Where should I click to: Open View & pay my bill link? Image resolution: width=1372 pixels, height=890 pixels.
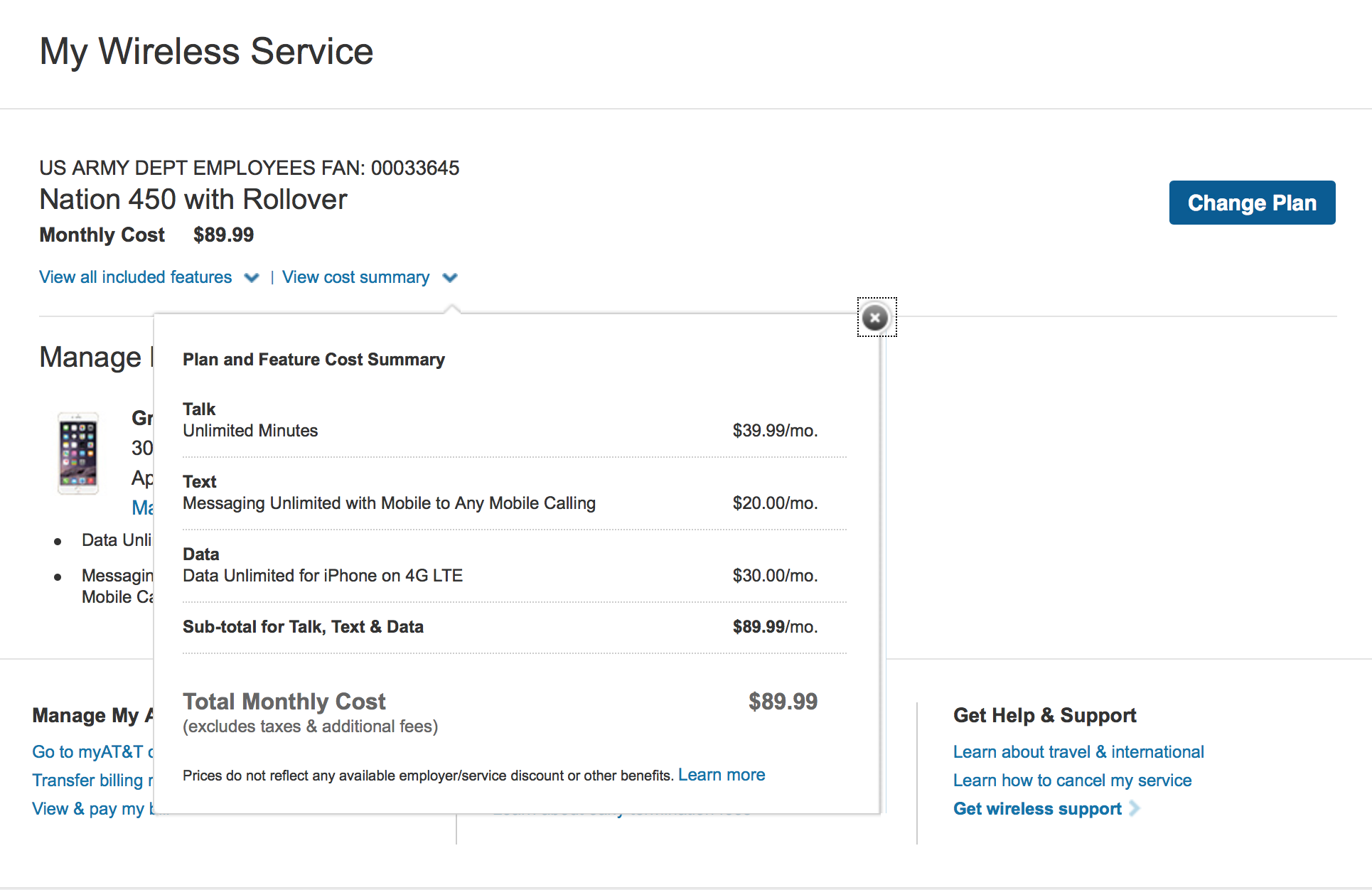[x=89, y=809]
